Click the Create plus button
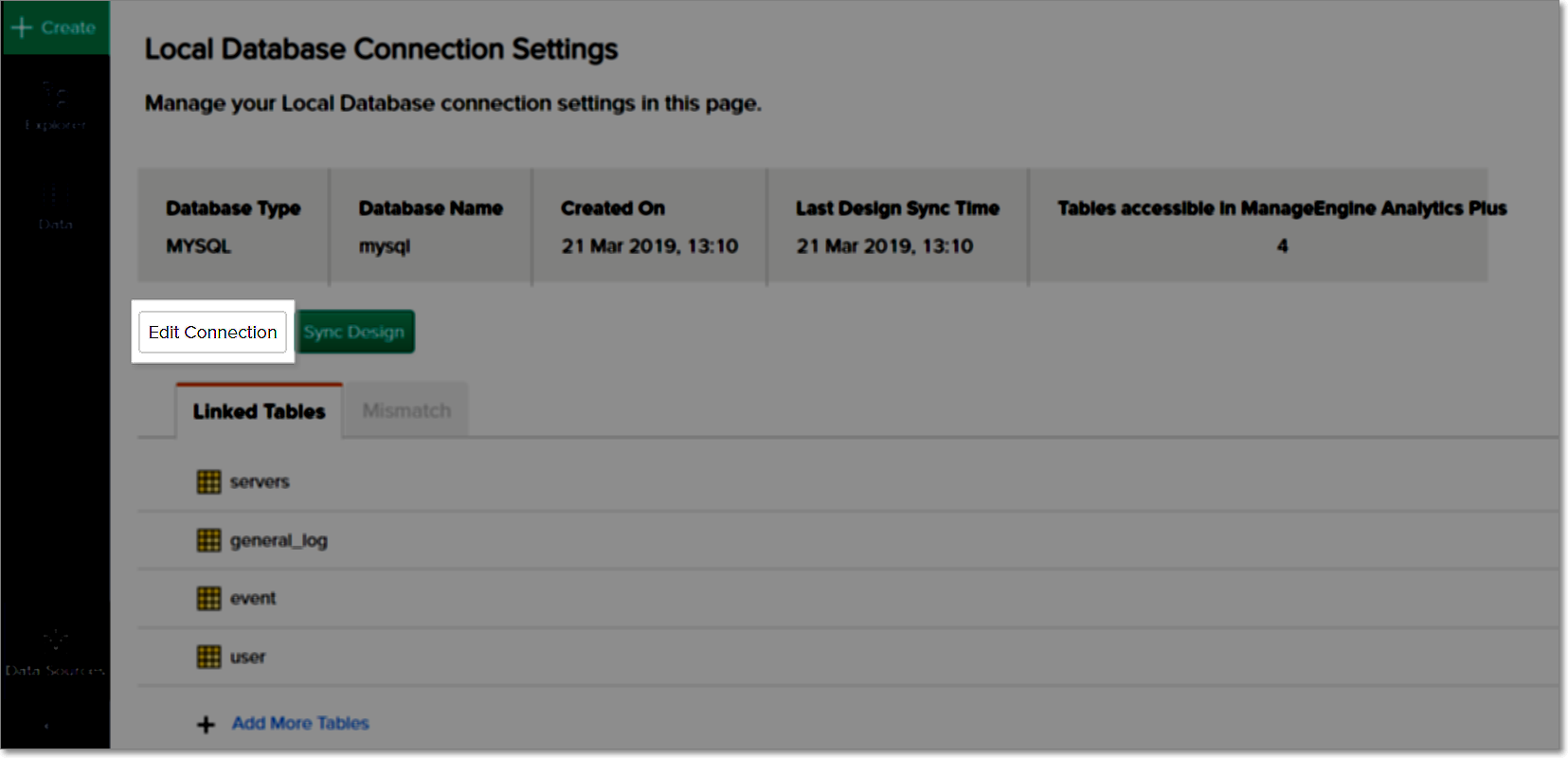 coord(54,27)
